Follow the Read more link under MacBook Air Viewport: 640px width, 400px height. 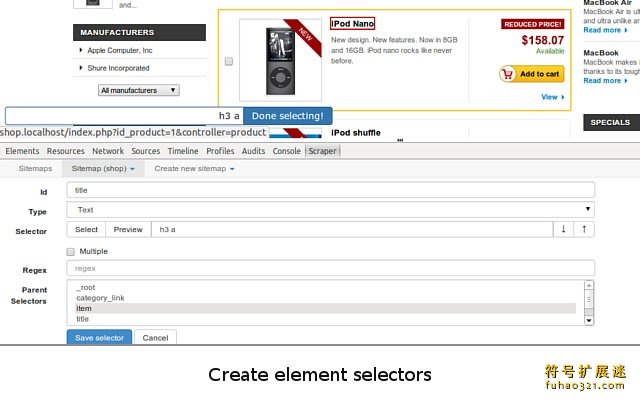(605, 30)
